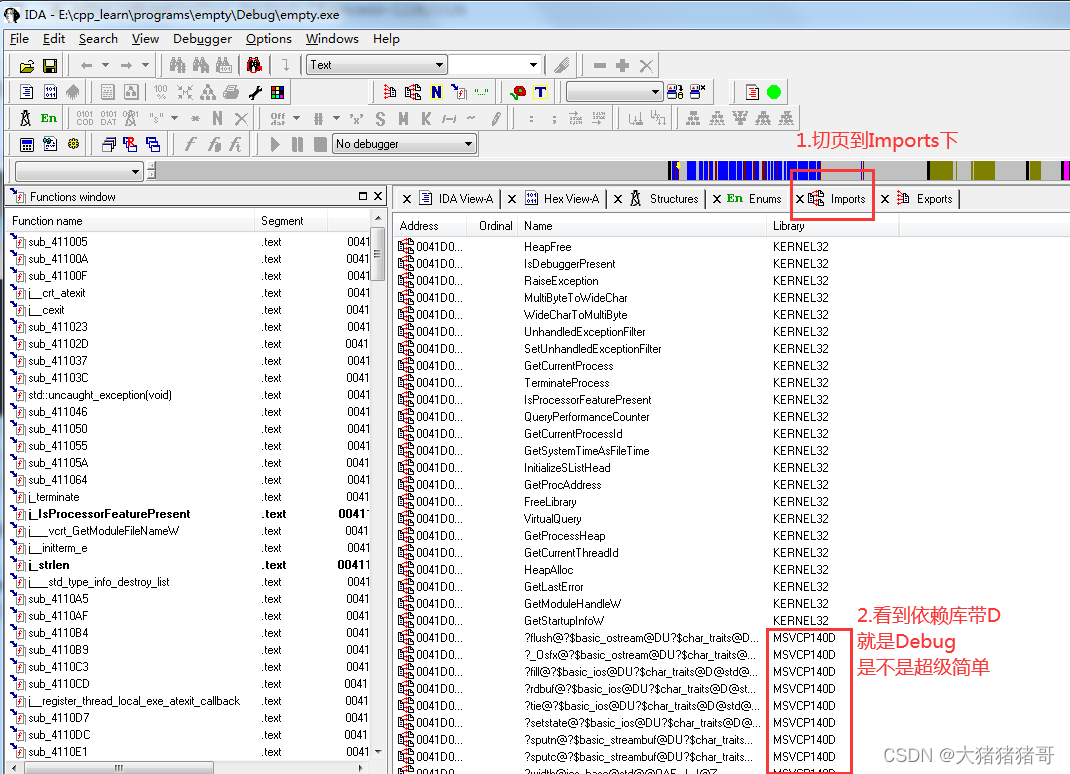Close the Exports tab
The image size is (1070, 774).
884,199
